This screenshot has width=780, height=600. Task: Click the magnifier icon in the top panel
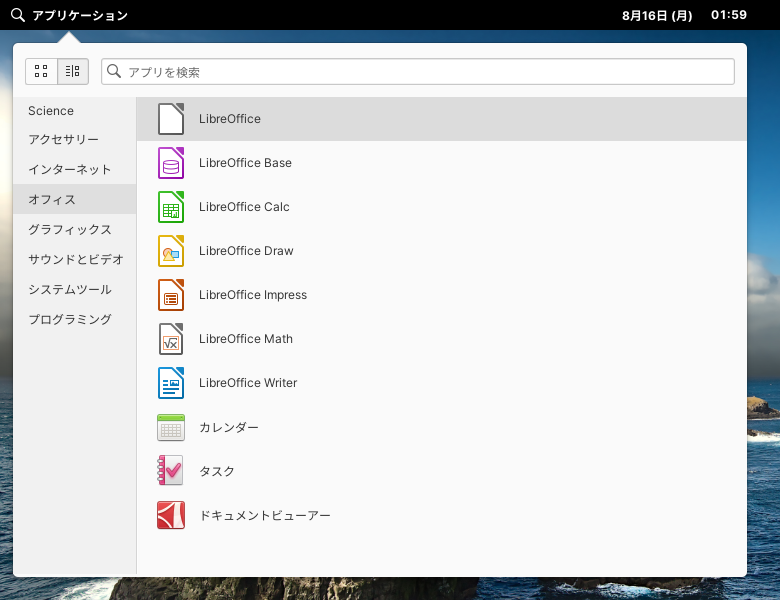click(x=17, y=15)
